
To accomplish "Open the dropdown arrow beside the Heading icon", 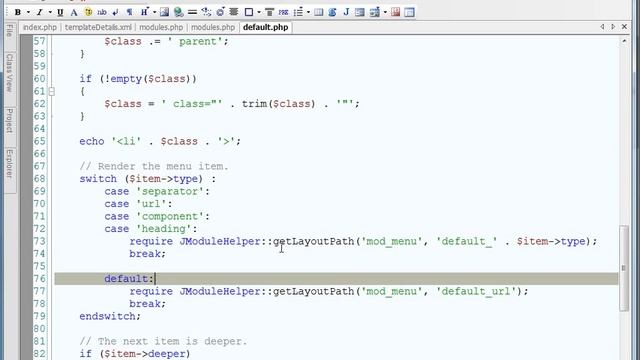I will [154, 12].
